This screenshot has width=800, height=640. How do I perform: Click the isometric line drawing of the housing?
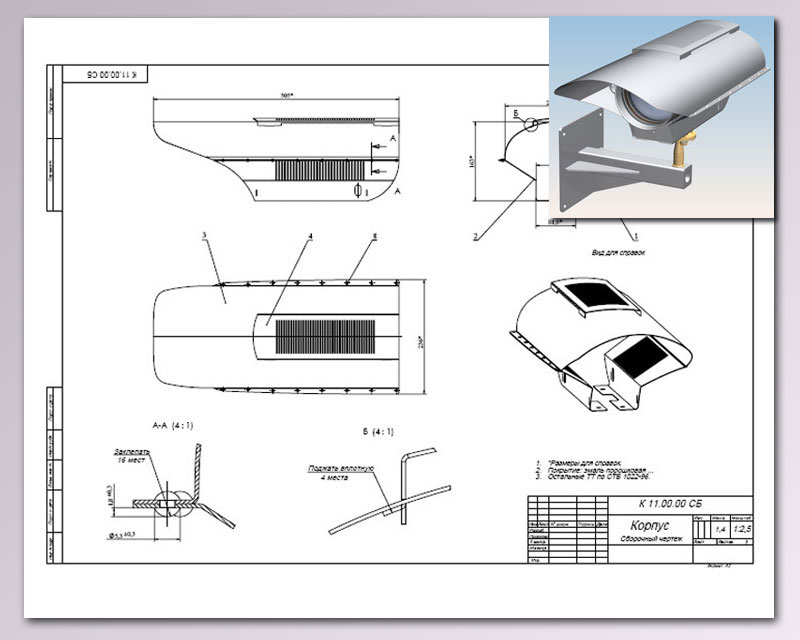tap(601, 344)
